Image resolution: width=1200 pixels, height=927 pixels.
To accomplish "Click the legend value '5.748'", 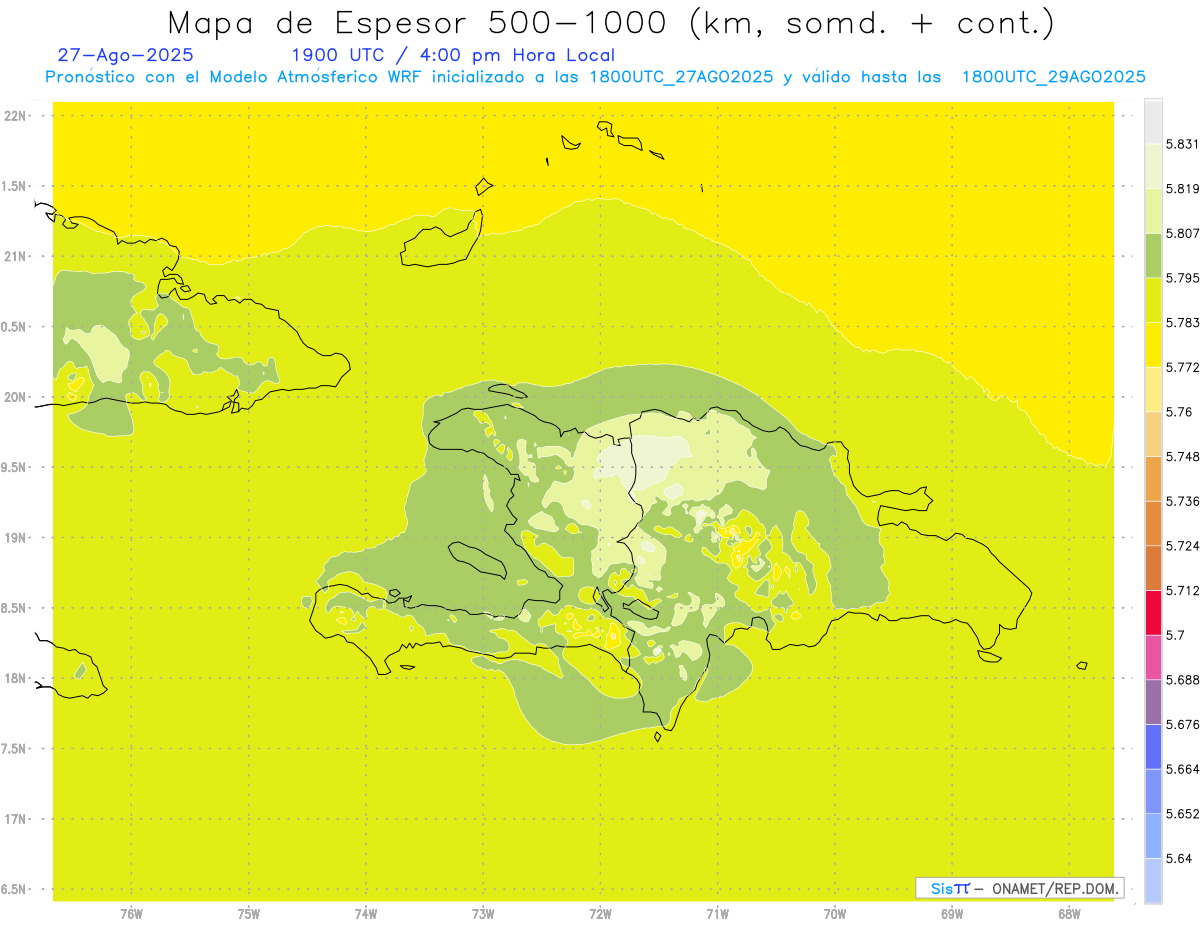I will pyautogui.click(x=1182, y=456).
